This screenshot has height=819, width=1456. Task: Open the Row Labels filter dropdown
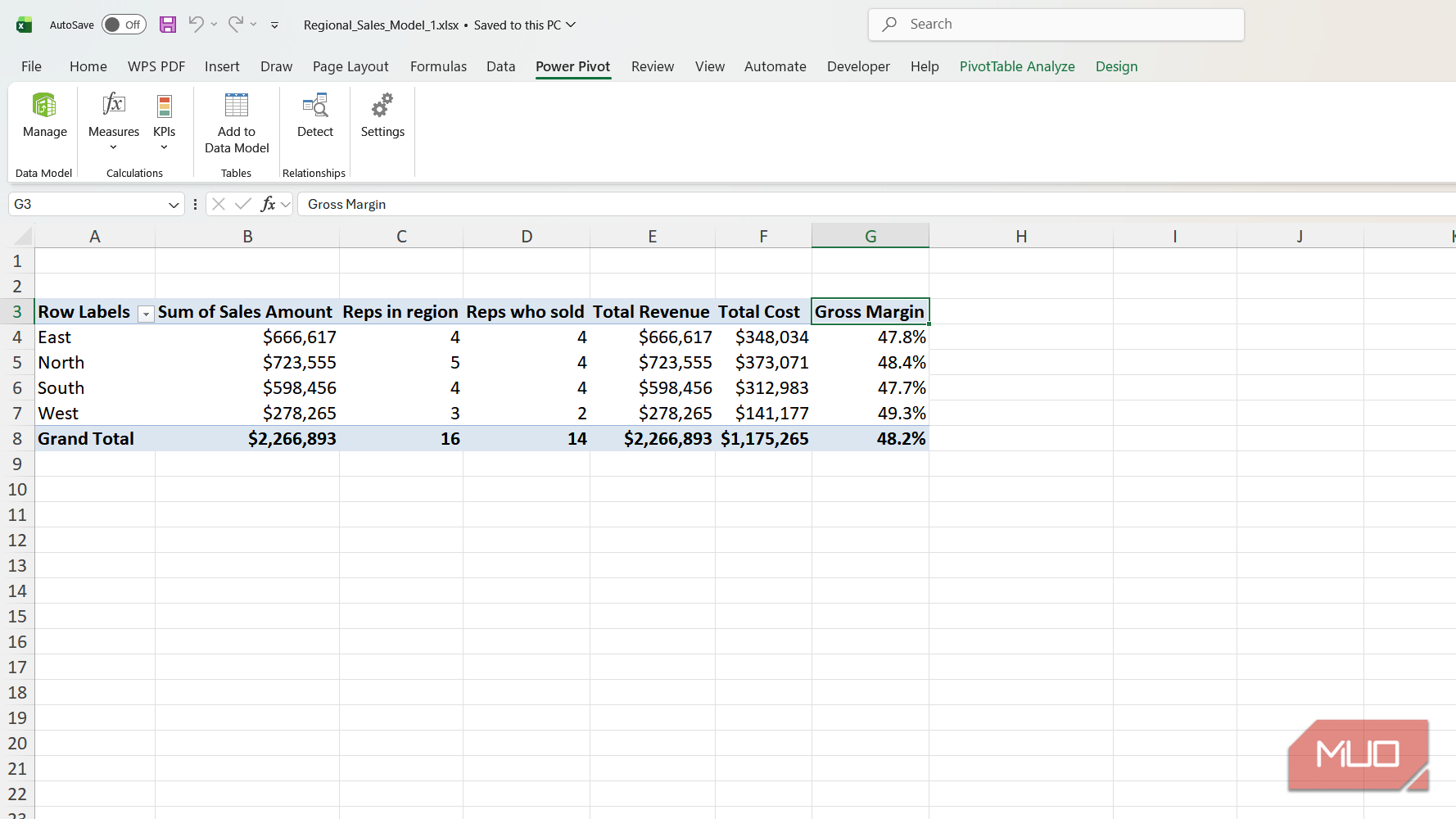(146, 314)
